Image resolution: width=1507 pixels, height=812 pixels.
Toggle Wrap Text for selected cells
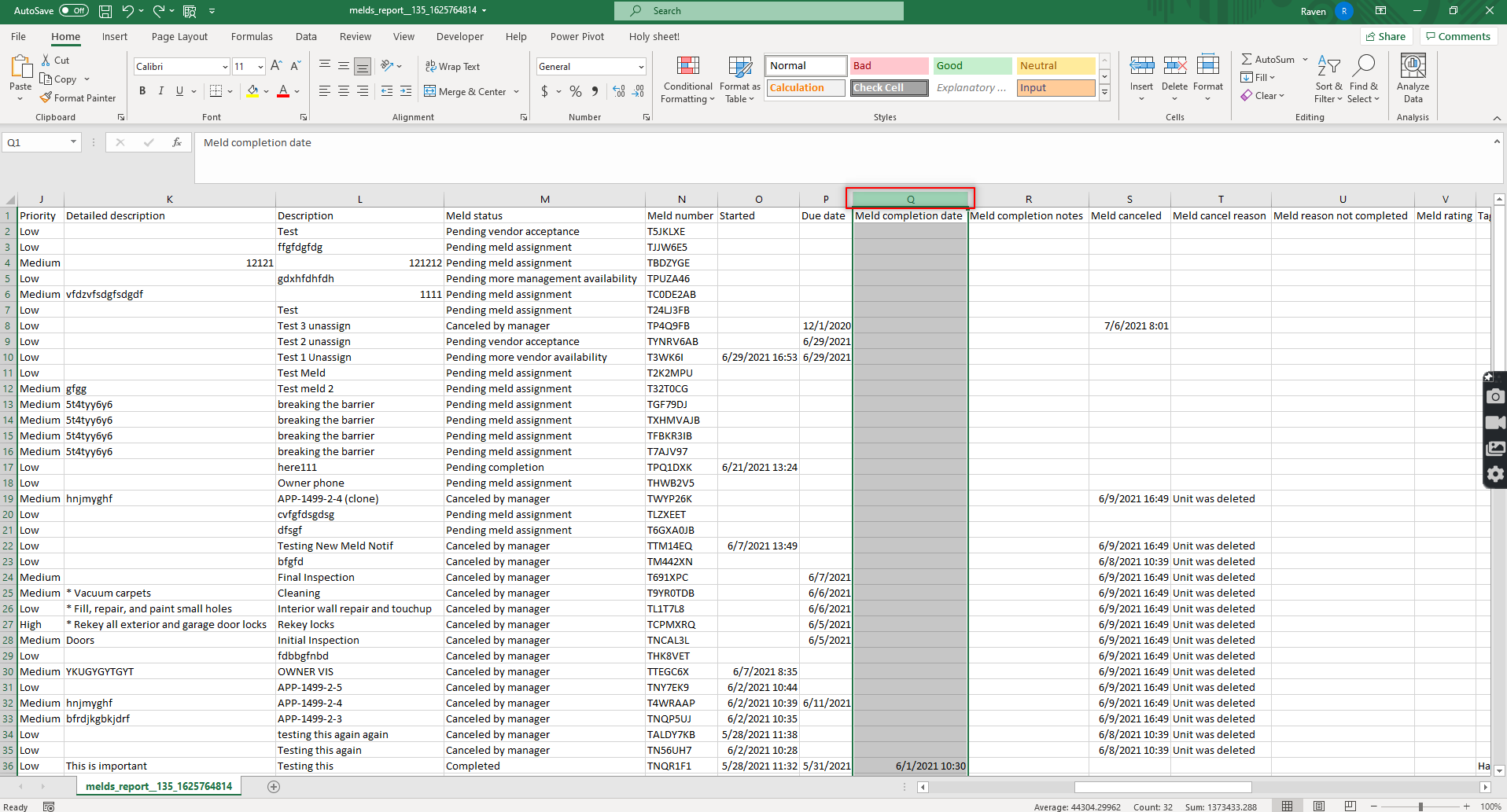[x=452, y=67]
